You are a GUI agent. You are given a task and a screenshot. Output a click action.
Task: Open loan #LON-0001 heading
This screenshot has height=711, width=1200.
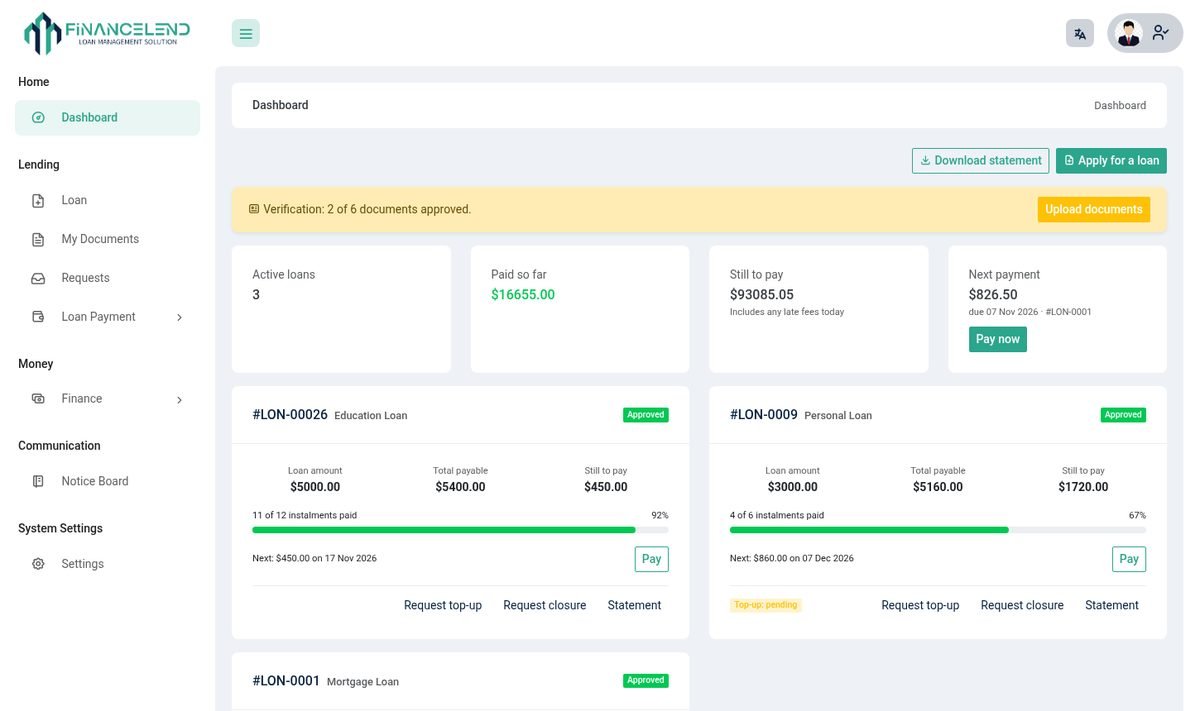click(x=286, y=681)
